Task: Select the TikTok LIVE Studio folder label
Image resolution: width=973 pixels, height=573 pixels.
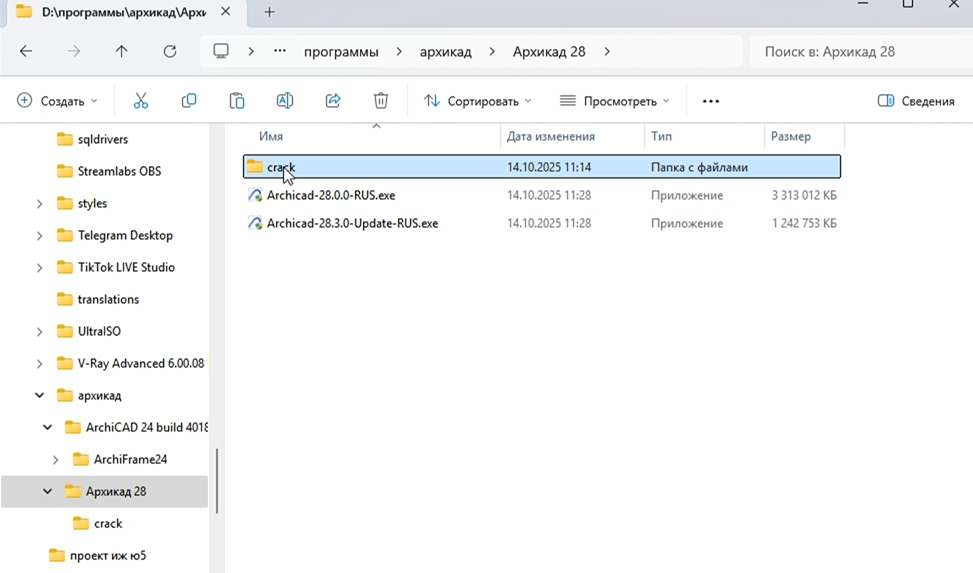Action: tap(126, 268)
